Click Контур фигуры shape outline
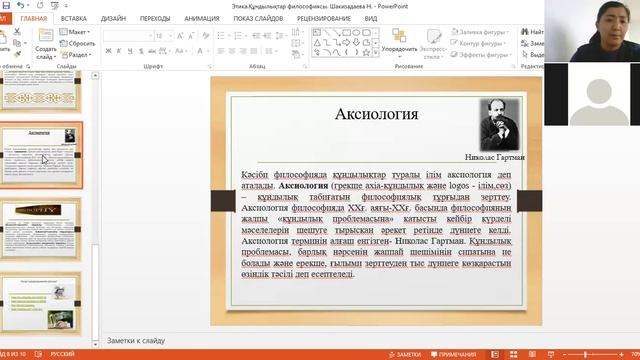 [478, 43]
